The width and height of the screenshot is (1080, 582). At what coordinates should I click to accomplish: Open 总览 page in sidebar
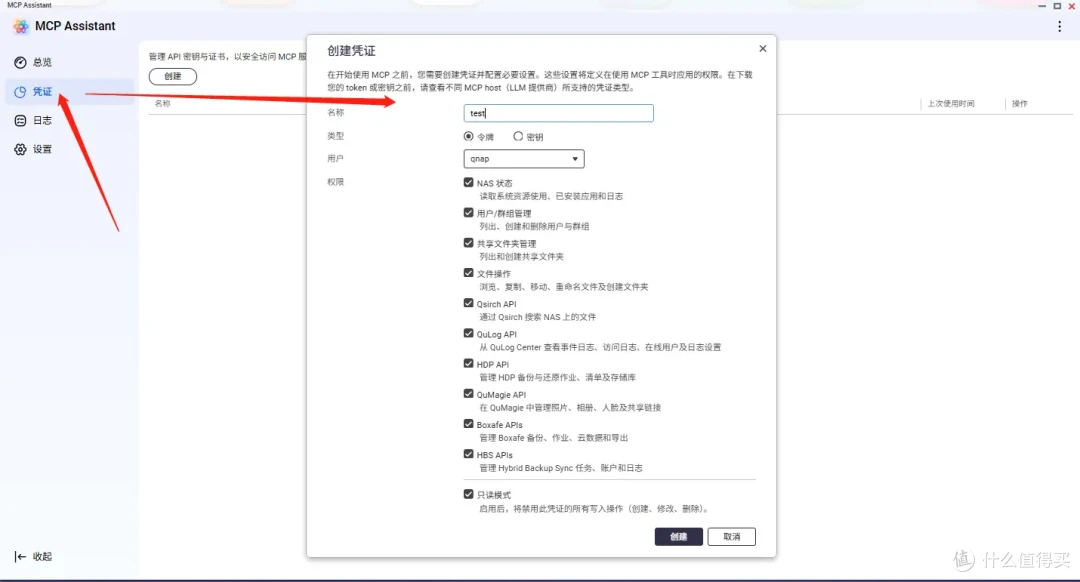pos(42,63)
